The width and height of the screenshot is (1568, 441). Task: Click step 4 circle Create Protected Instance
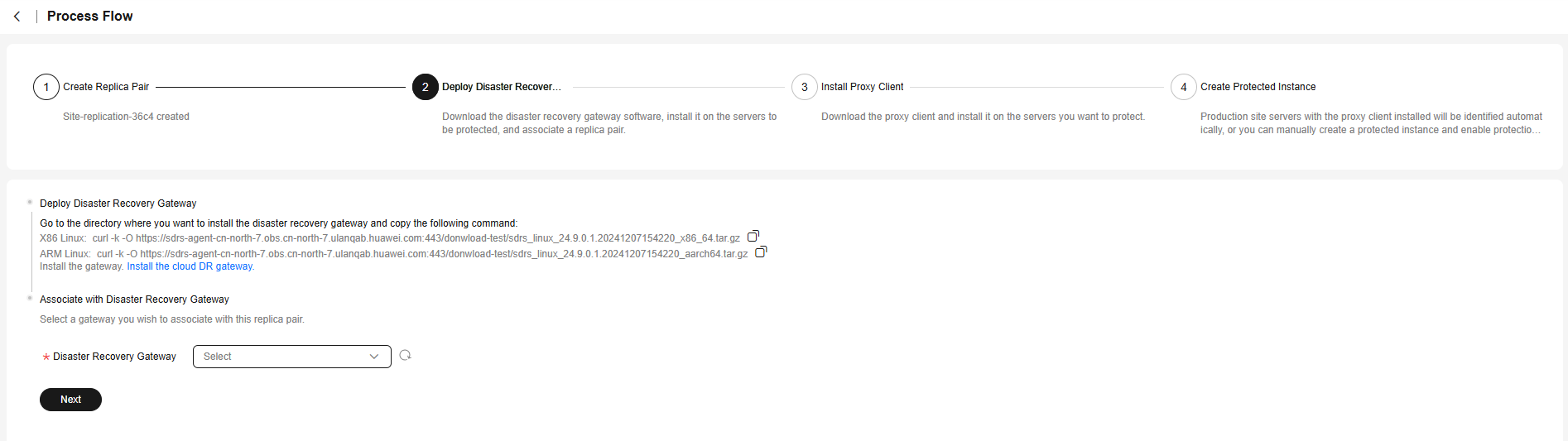click(x=1184, y=87)
